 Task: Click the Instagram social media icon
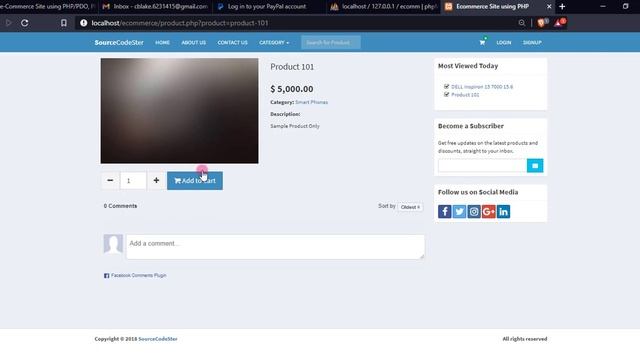[x=474, y=211]
